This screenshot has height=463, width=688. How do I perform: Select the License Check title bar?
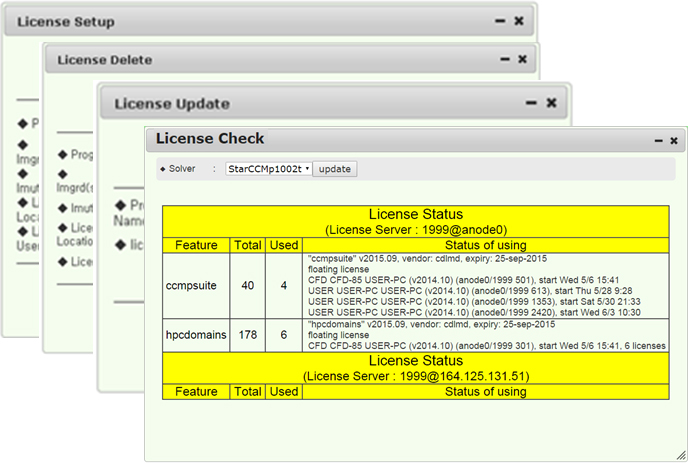(x=415, y=140)
